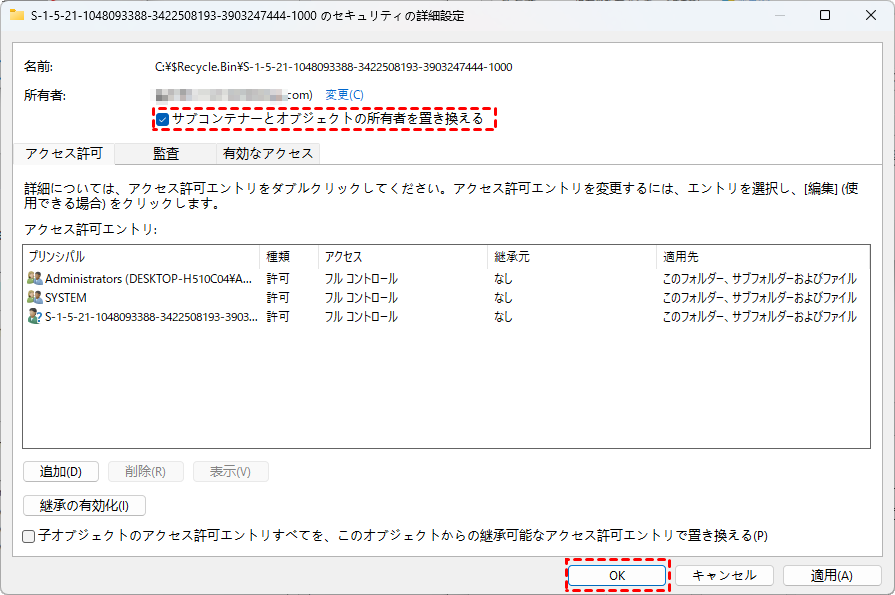Click the 継承元 column header

[x=570, y=257]
